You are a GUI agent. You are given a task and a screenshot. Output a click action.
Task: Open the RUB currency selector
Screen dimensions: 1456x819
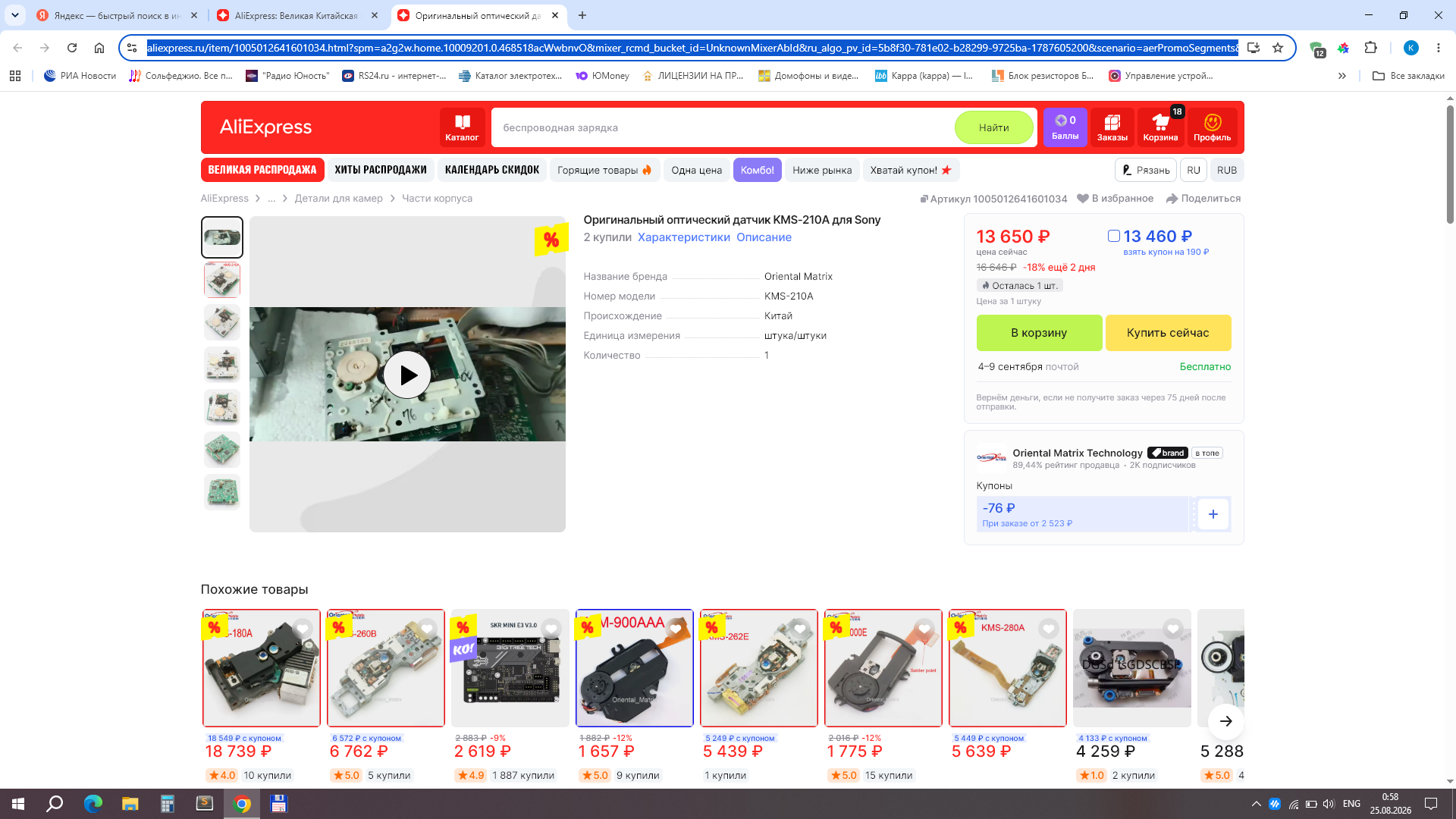tap(1226, 170)
